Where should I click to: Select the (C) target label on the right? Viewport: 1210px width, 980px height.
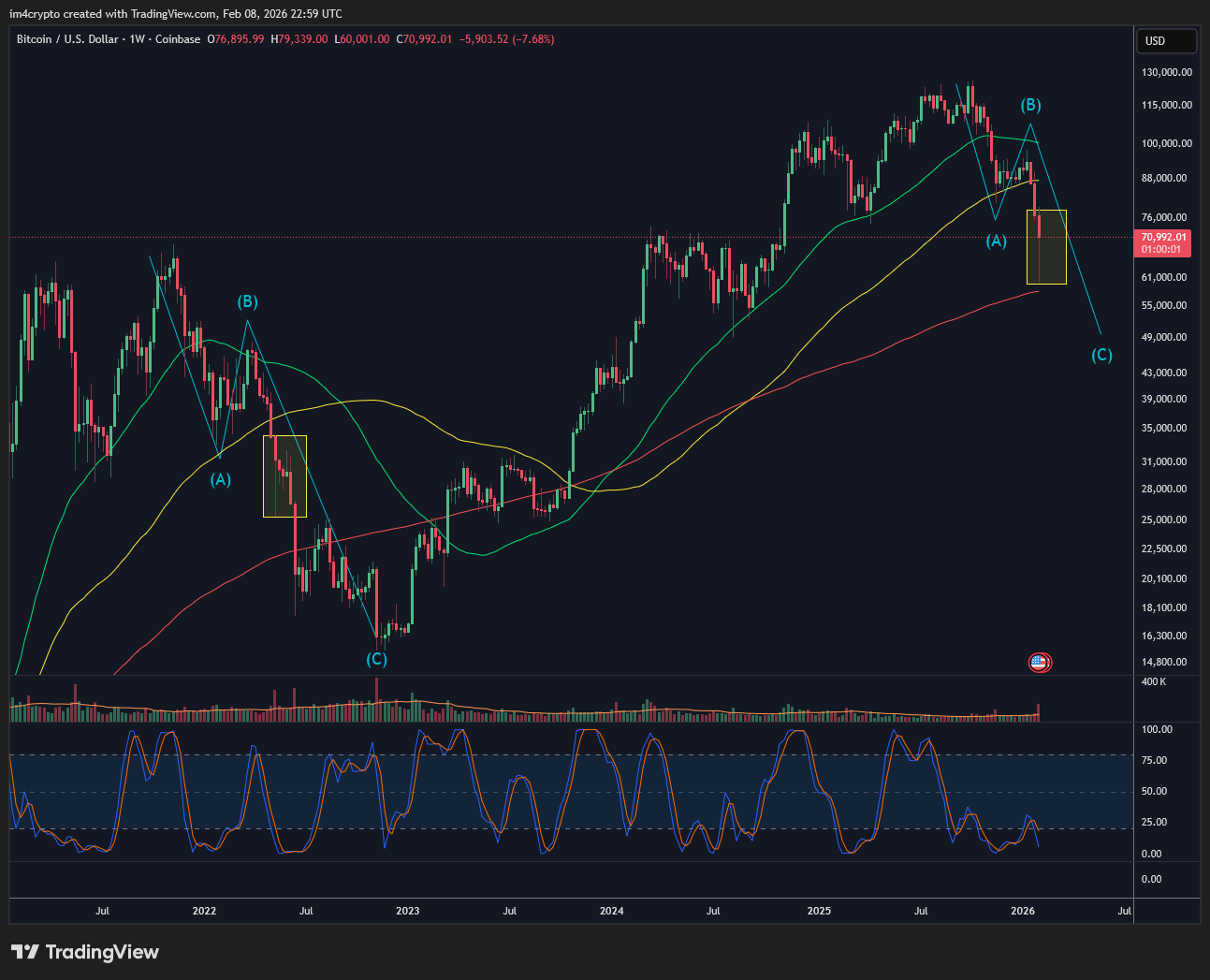tap(1101, 354)
